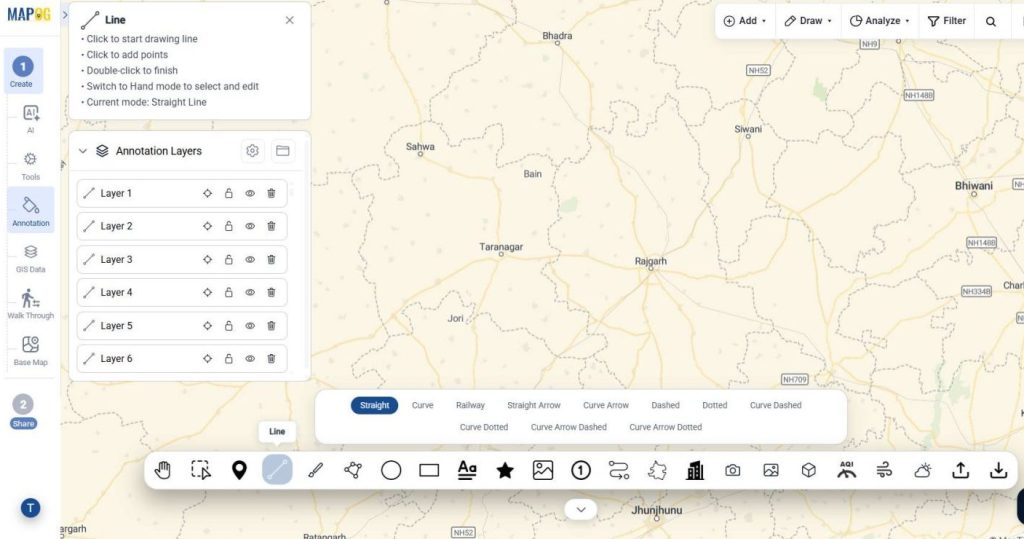Click the buildings tool icon
The width and height of the screenshot is (1024, 539).
[695, 470]
